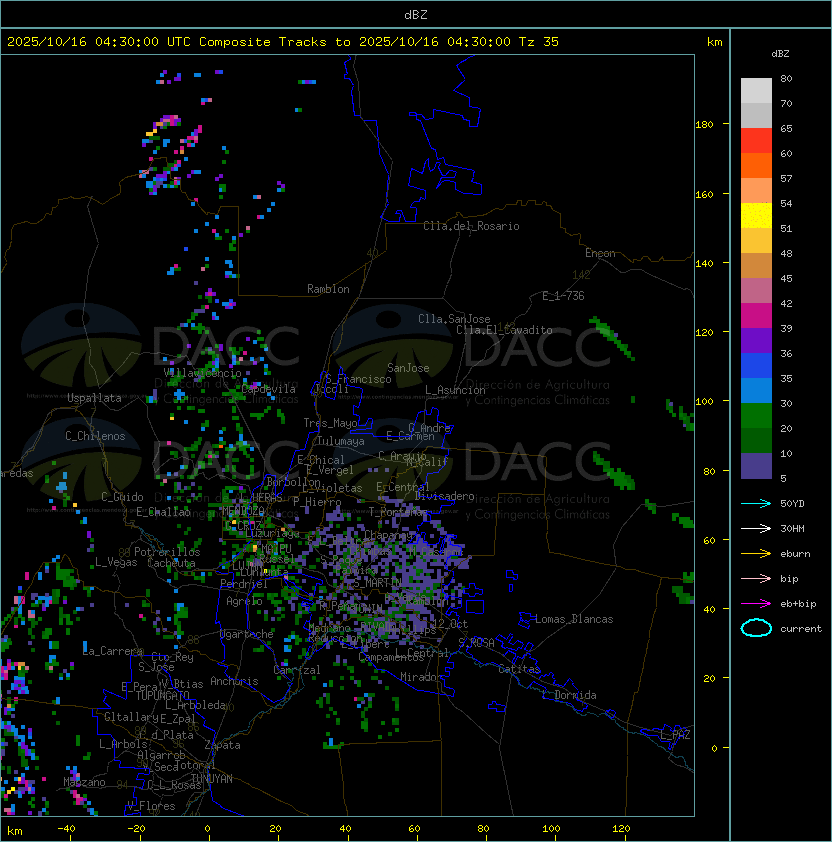Click the 'Uspallata' map label
The width and height of the screenshot is (832, 842).
point(94,398)
